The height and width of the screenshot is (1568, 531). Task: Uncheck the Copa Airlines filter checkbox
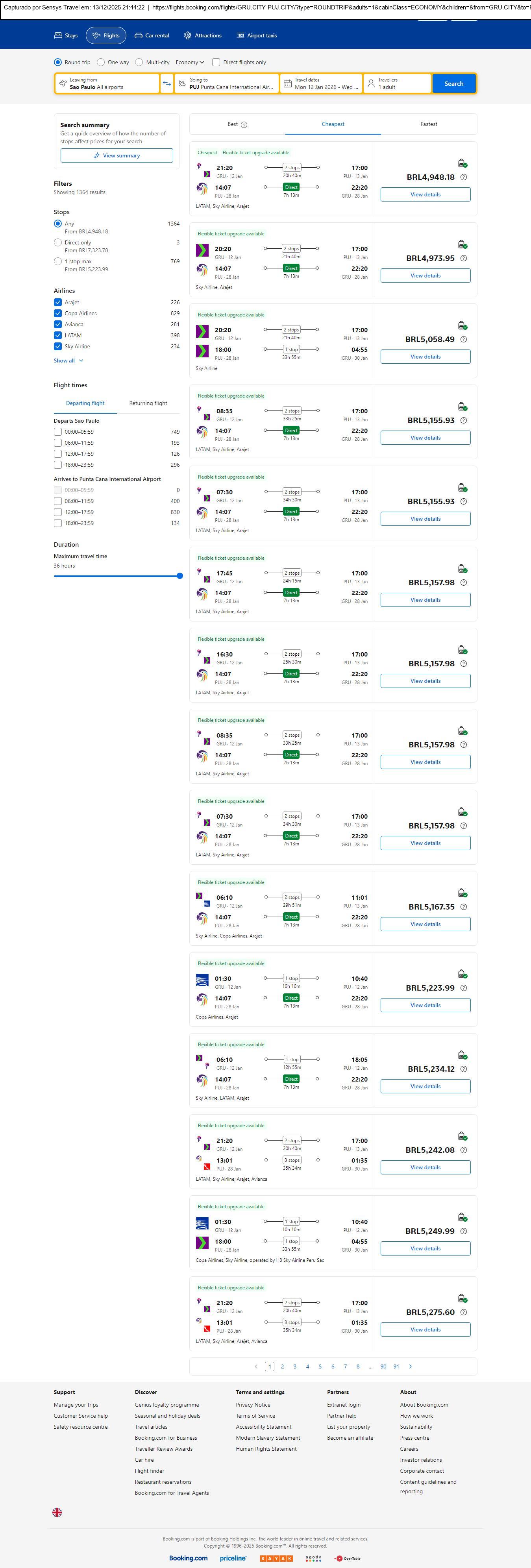tap(58, 313)
